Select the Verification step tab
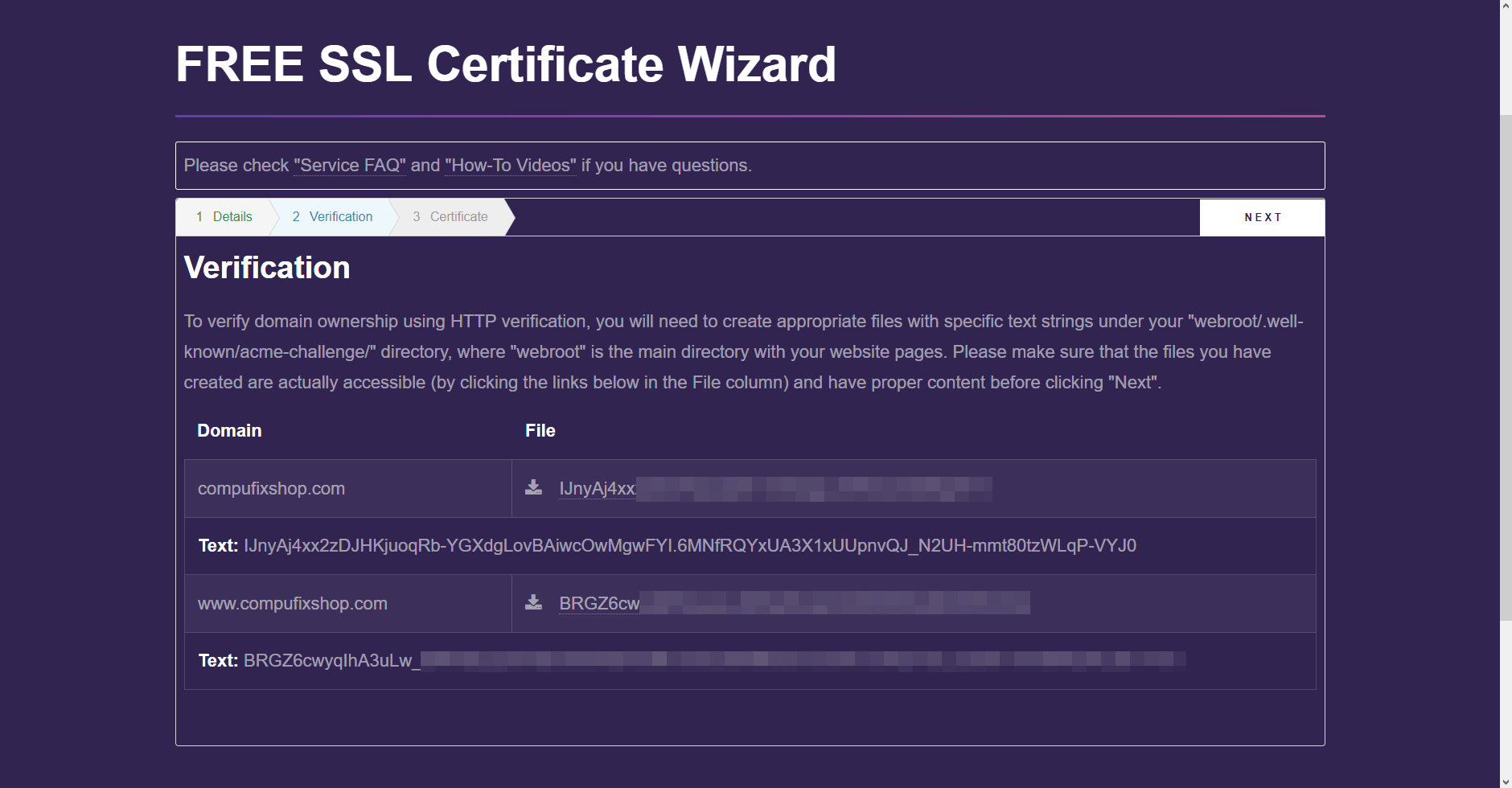Viewport: 1512px width, 788px height. 332,217
